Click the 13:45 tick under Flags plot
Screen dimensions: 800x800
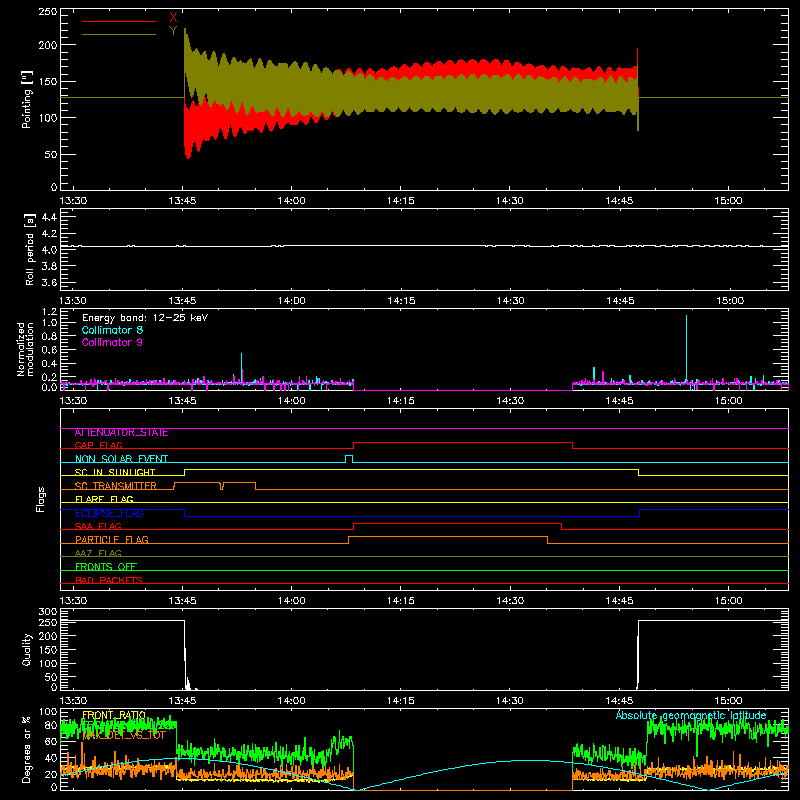(182, 601)
